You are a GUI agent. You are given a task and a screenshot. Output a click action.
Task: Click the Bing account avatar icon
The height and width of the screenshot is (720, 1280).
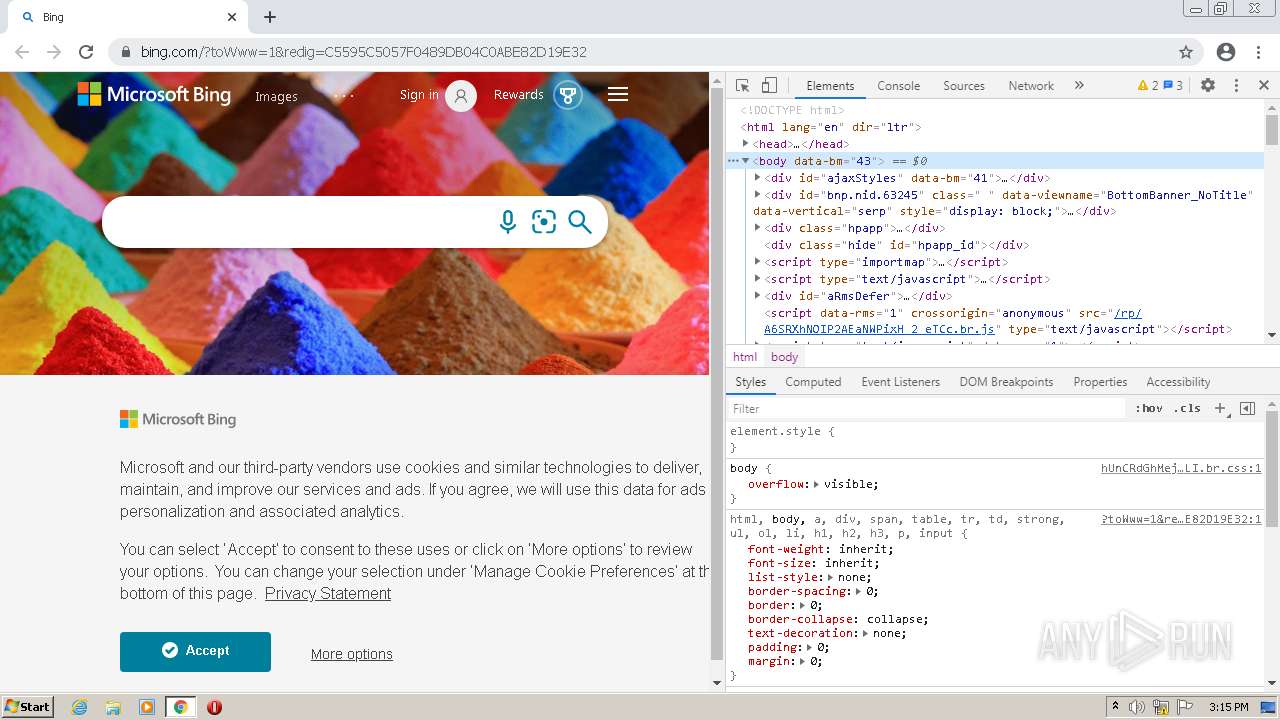click(x=461, y=96)
